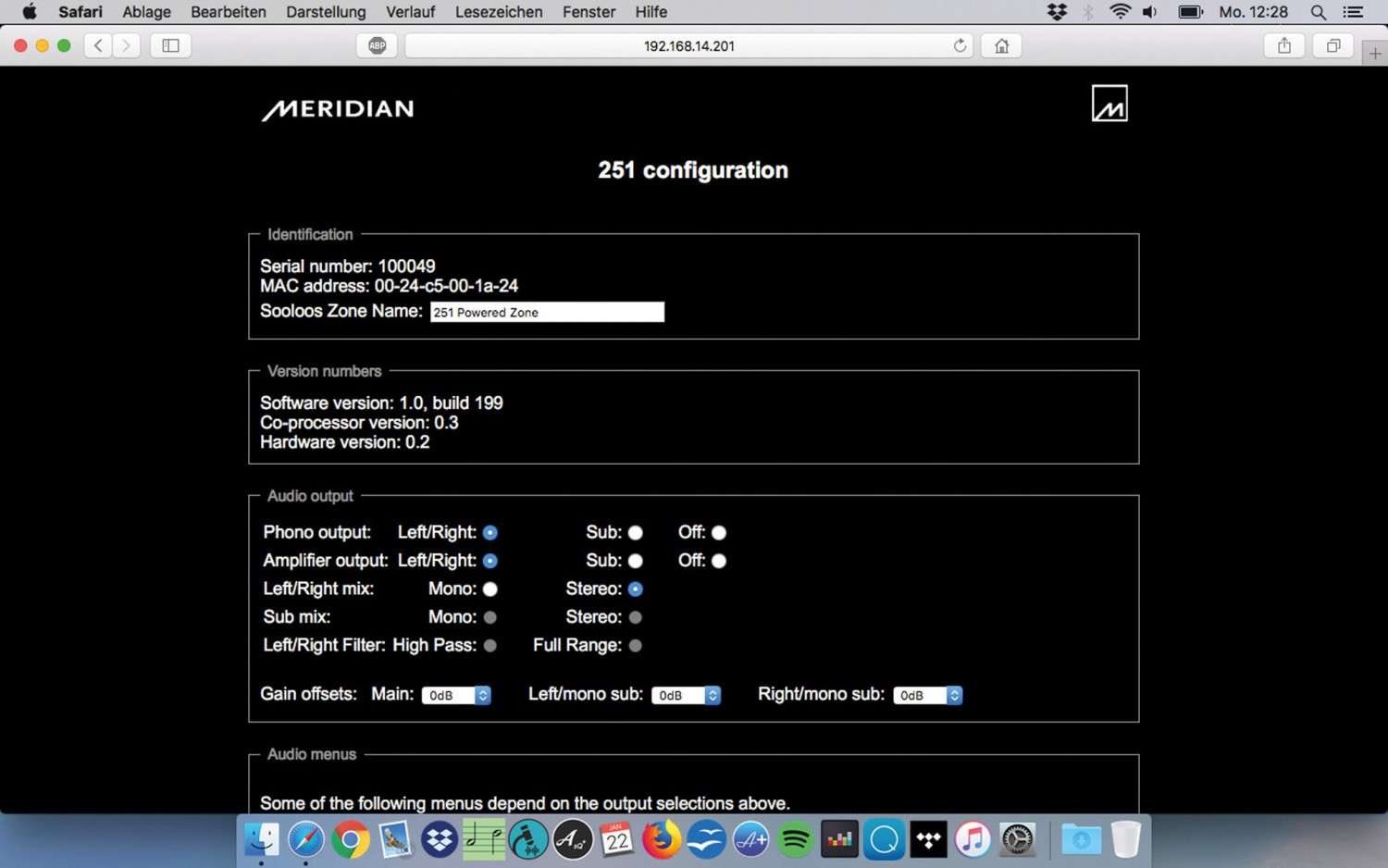Launch Firefox from the dock
Viewport: 1388px width, 868px height.
point(662,839)
